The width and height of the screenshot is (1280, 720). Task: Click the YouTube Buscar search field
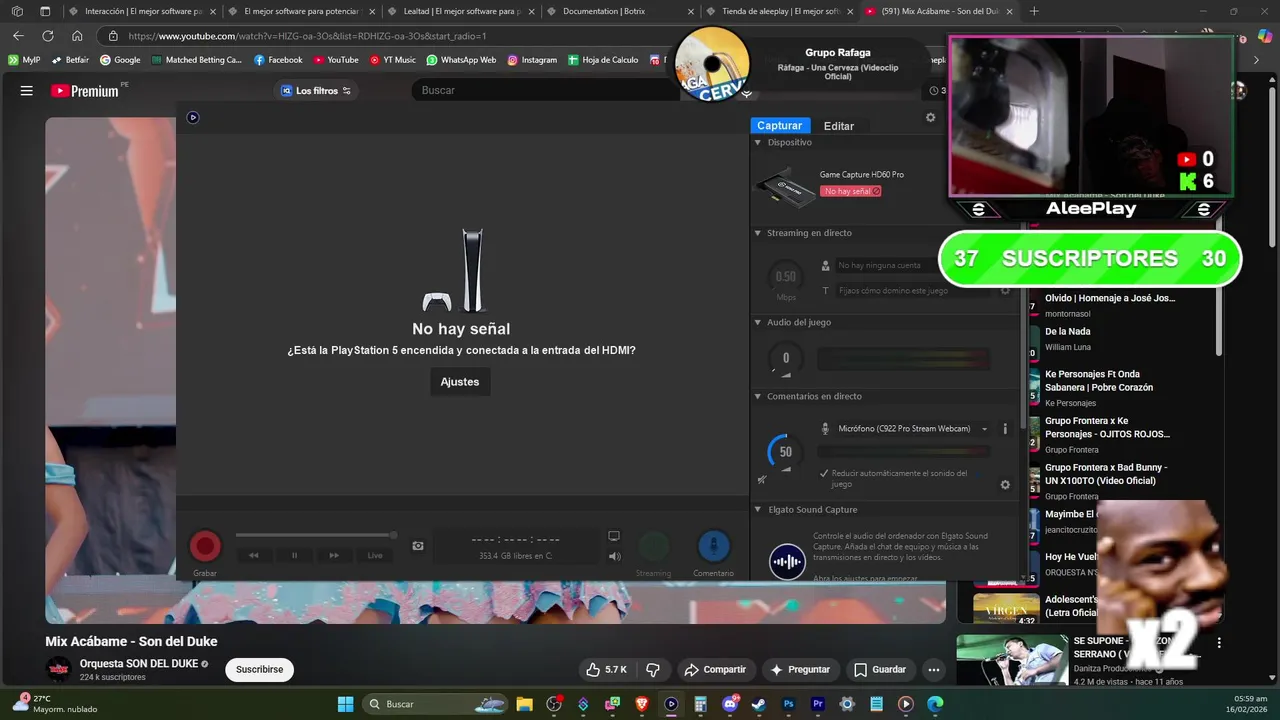click(x=545, y=90)
